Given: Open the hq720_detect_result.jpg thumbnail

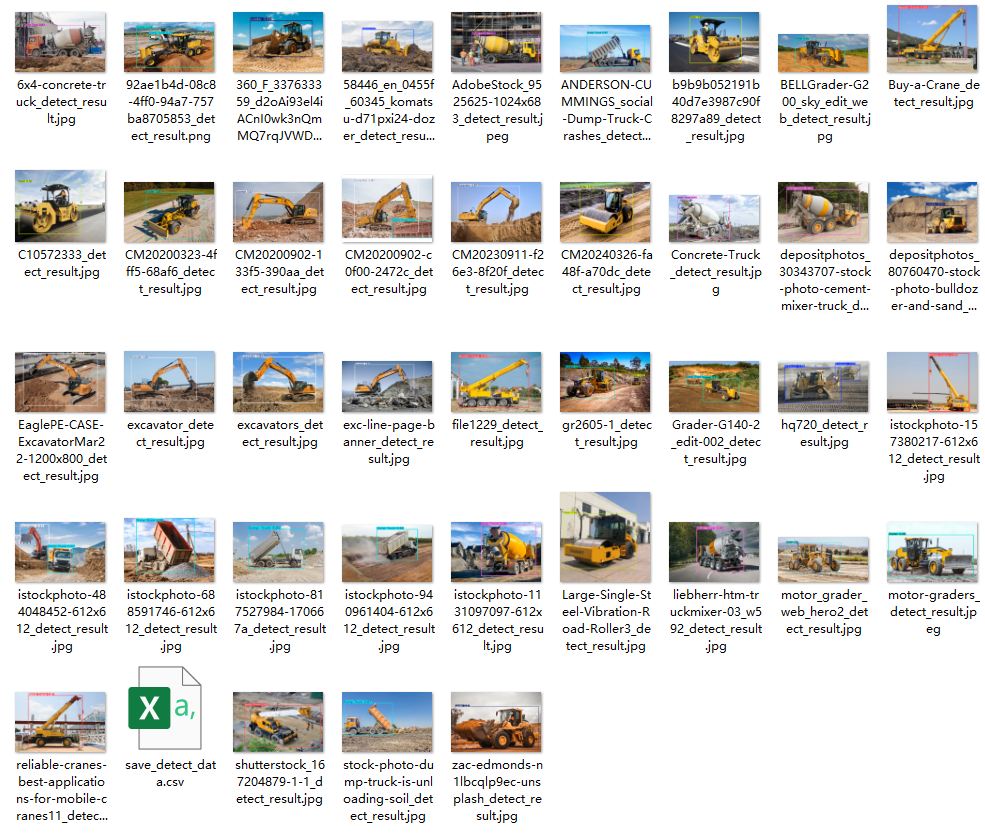Looking at the screenshot, I should point(824,387).
